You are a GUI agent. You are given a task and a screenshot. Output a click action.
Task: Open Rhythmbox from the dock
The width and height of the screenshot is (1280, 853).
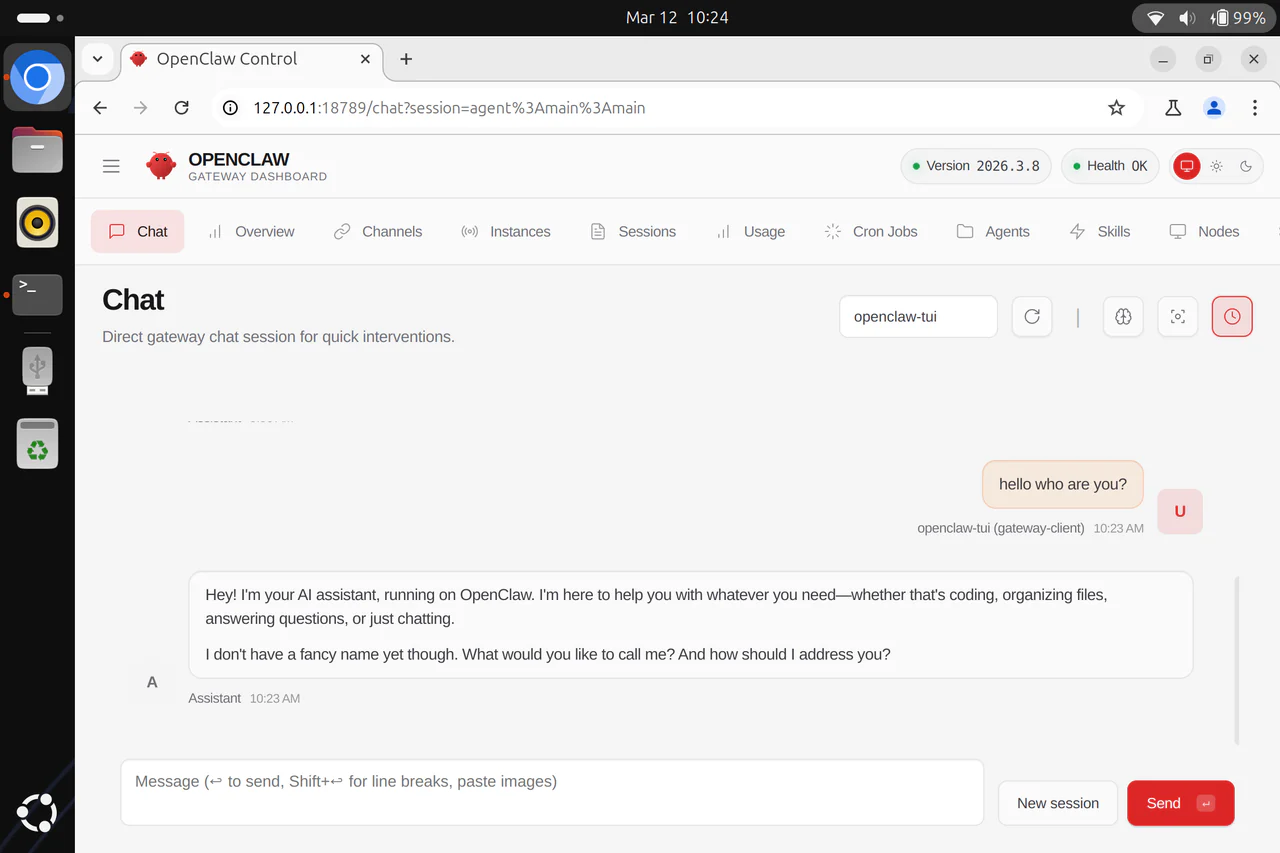click(37, 222)
